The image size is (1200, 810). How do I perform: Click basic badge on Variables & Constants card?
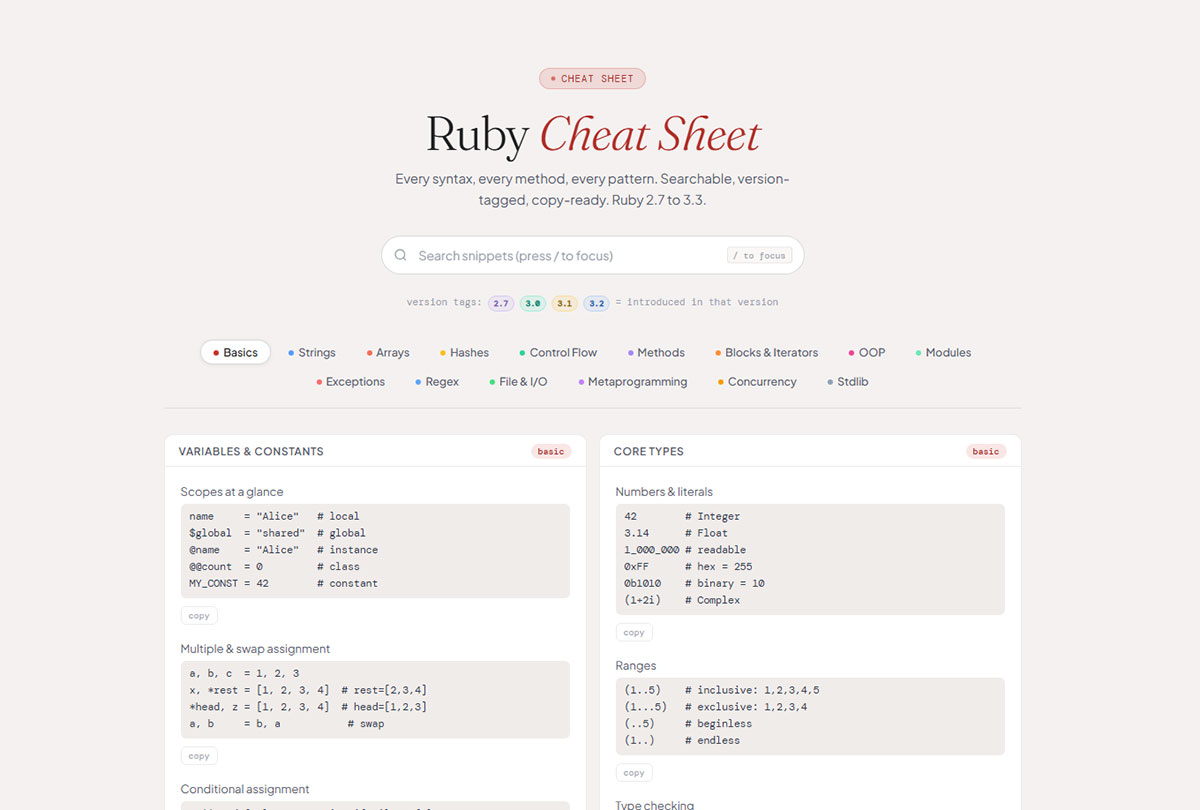click(x=551, y=451)
